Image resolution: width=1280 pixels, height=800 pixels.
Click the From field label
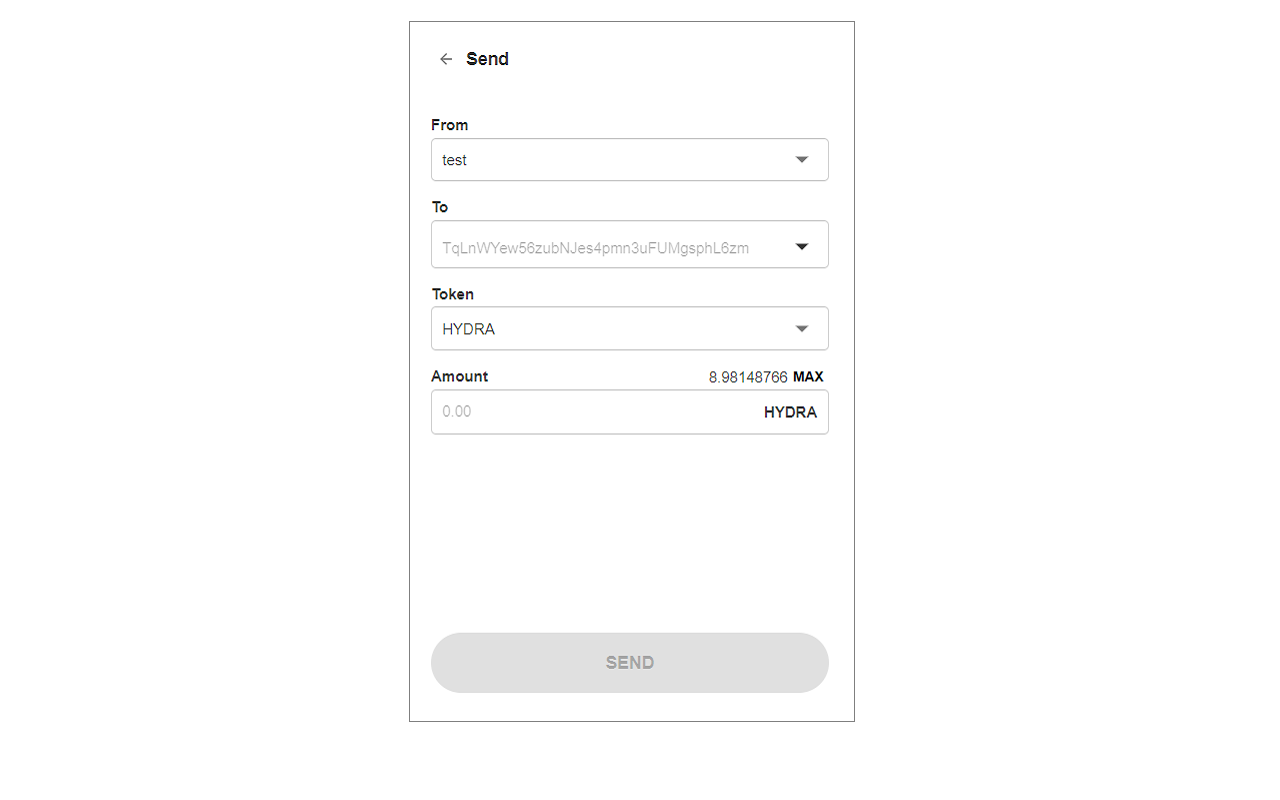coord(449,124)
